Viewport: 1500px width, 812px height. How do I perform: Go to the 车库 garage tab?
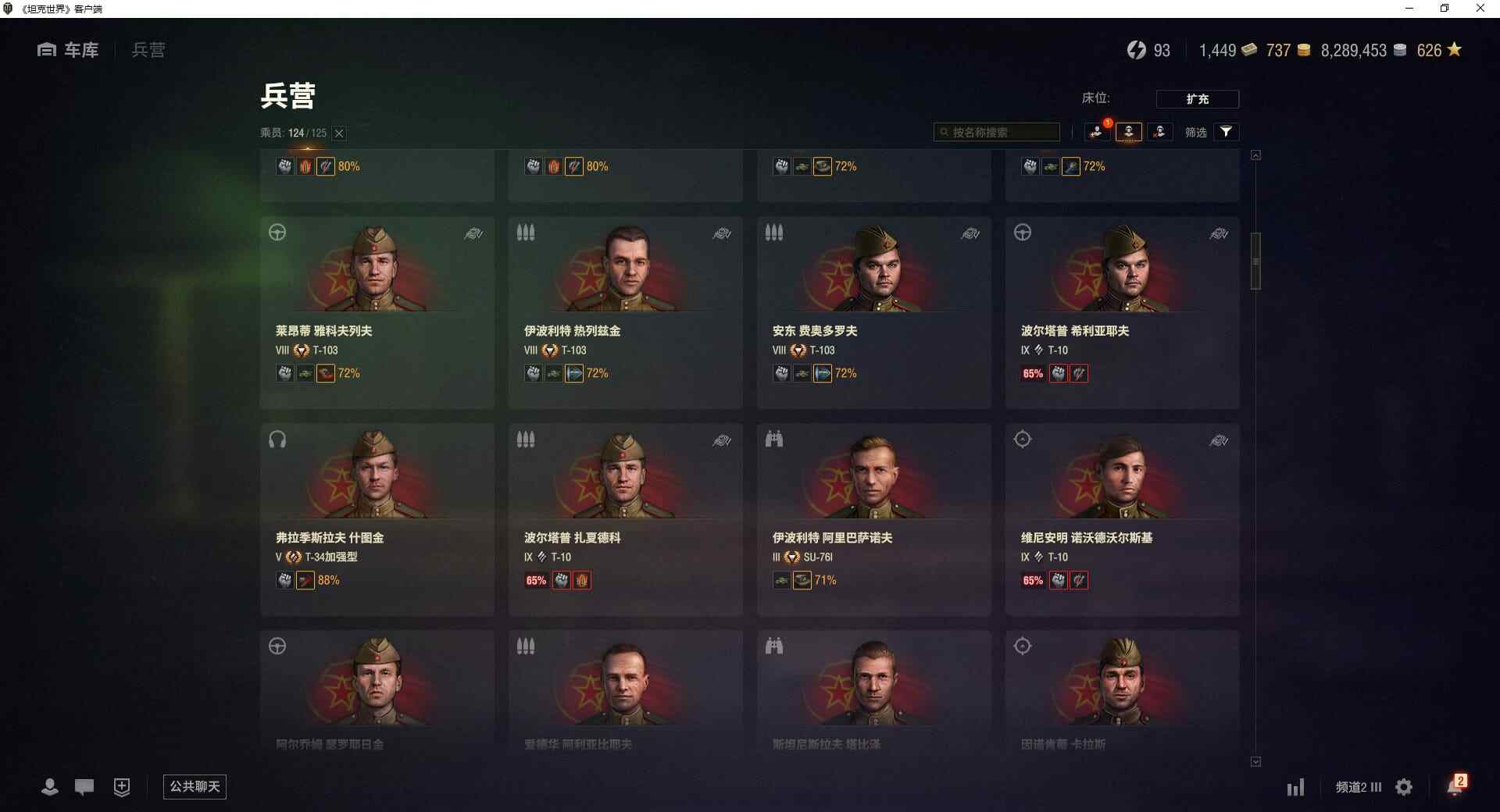click(69, 50)
